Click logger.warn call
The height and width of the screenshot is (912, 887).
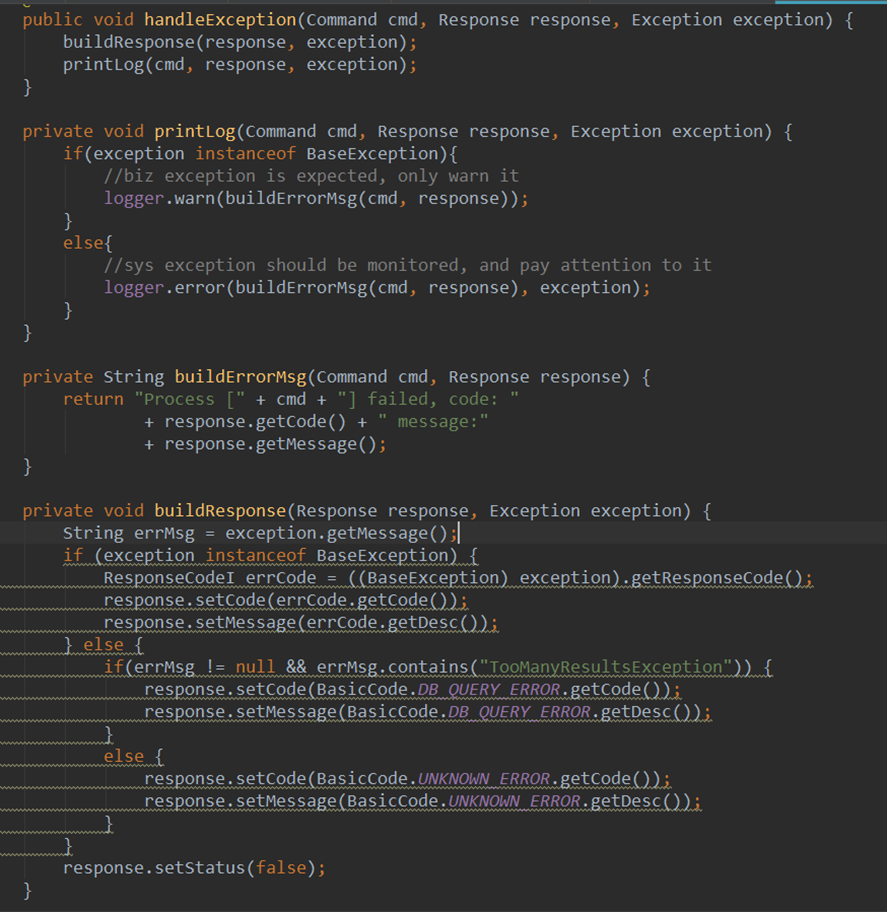(316, 198)
